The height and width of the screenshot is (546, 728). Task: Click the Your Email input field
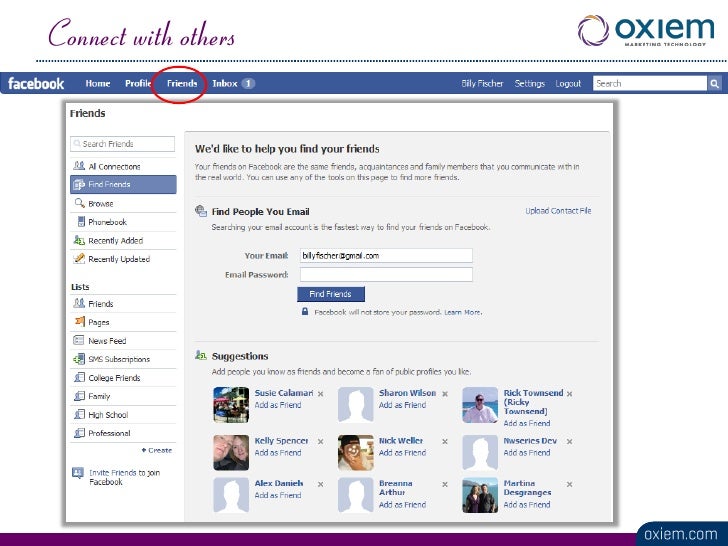386,256
